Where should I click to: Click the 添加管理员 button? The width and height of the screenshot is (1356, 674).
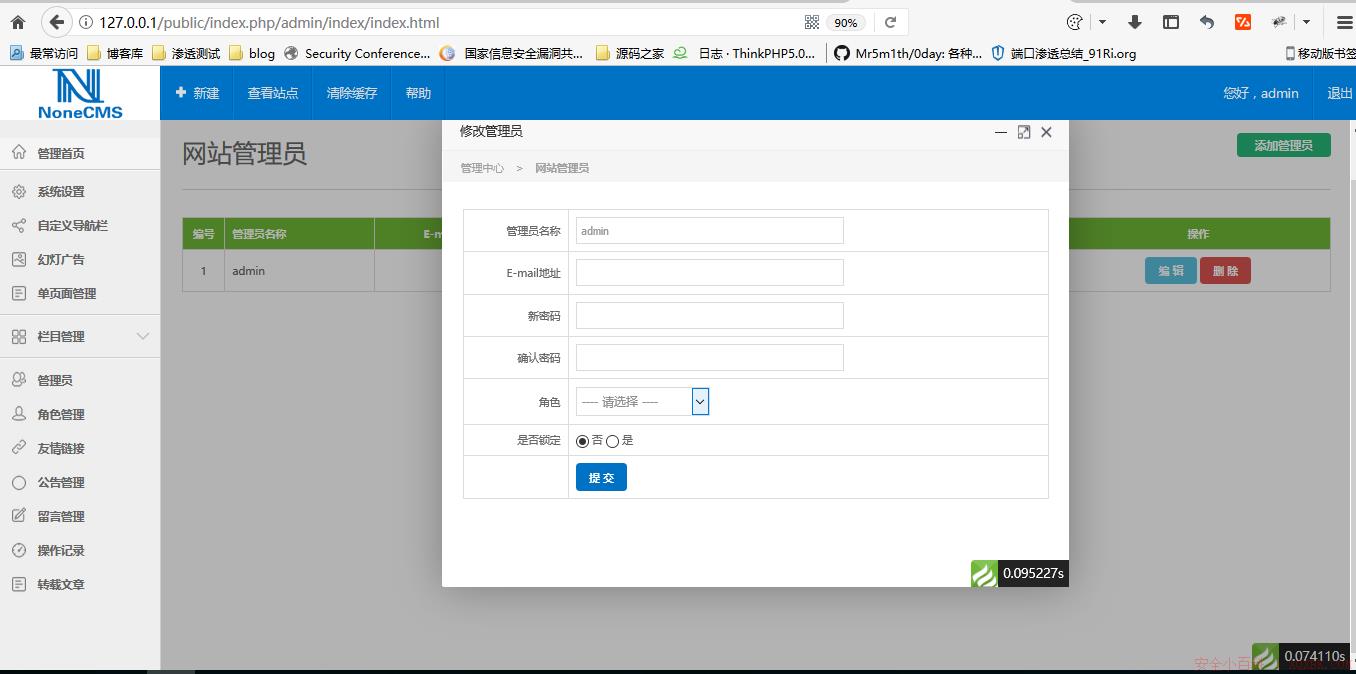coord(1283,145)
